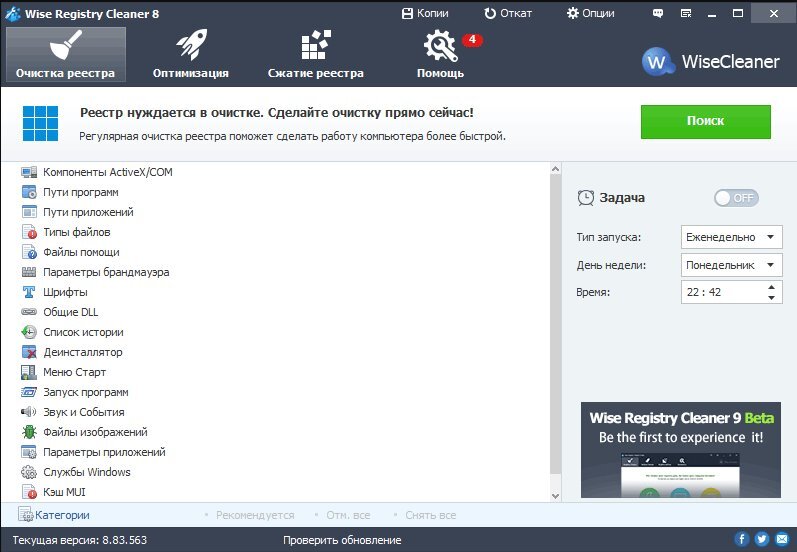The width and height of the screenshot is (797, 552).
Task: Click the Параметры приложений icon
Action: coord(29,452)
